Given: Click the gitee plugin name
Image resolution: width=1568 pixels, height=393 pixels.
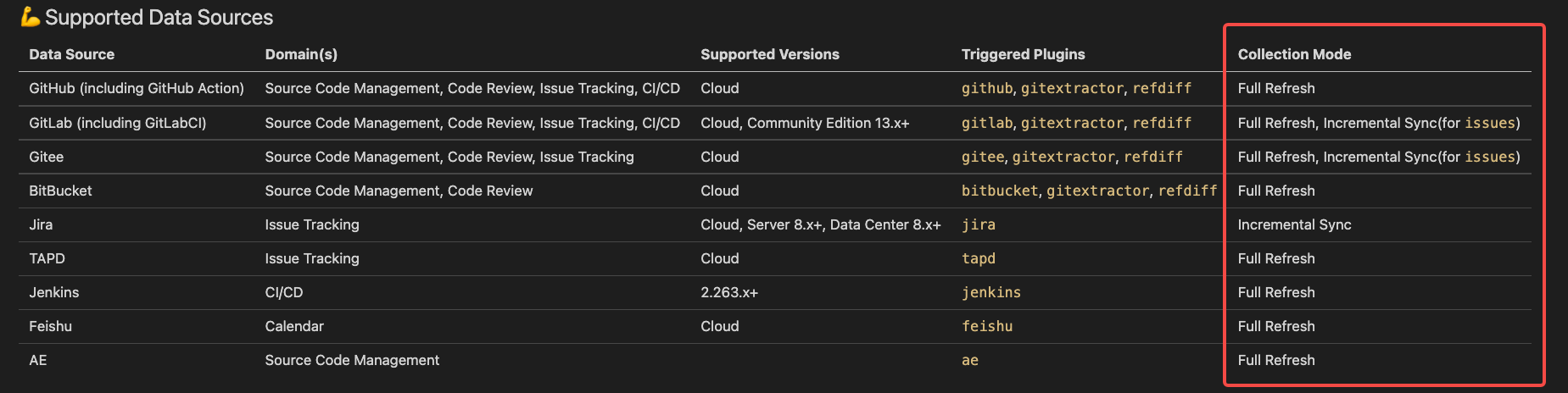Looking at the screenshot, I should tap(983, 157).
